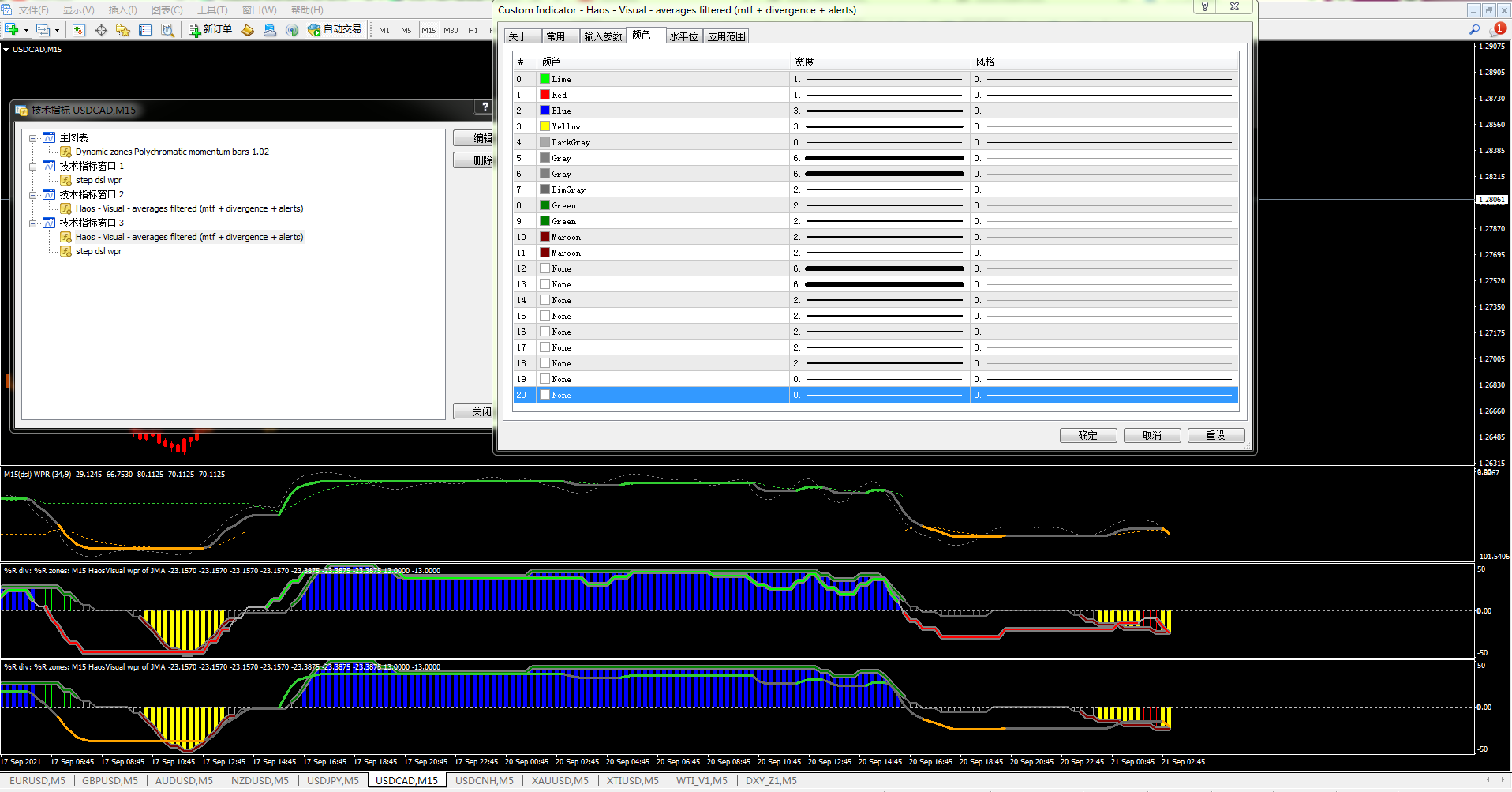The image size is (1512, 792).
Task: Collapse the 技术指标窗口 2 tree node
Action: coord(33,195)
